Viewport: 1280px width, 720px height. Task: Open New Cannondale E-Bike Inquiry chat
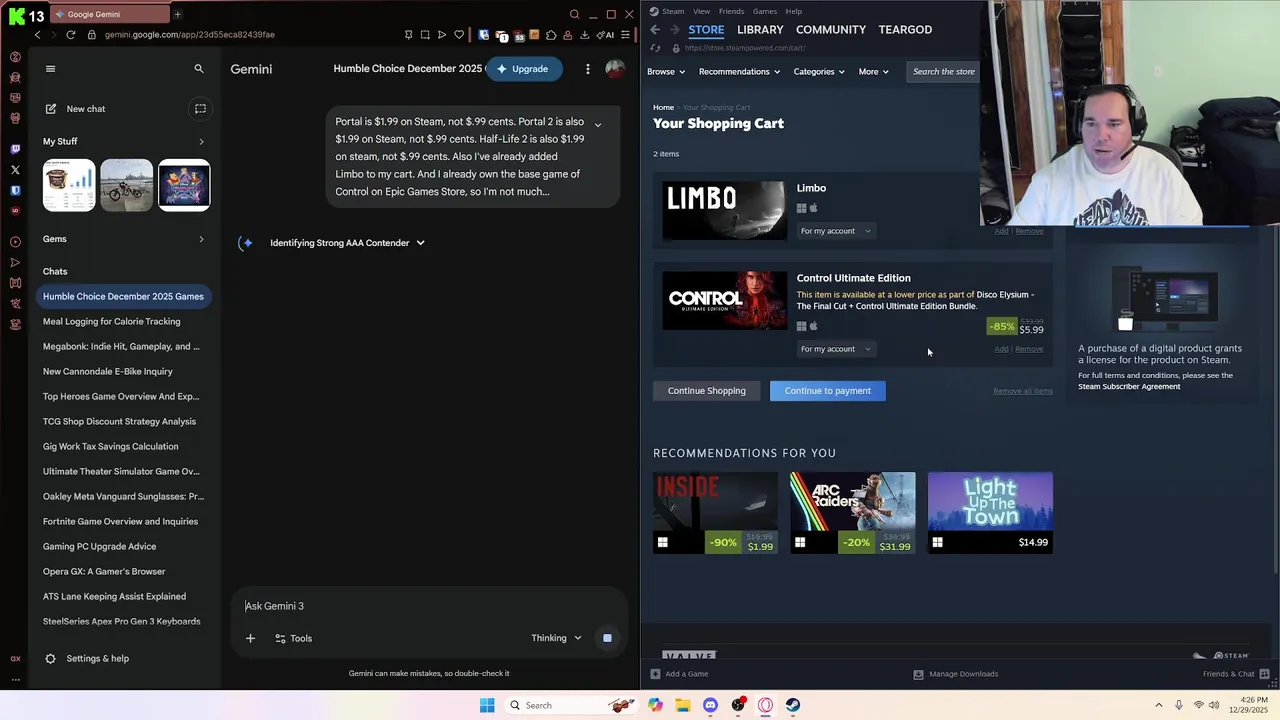pyautogui.click(x=108, y=371)
